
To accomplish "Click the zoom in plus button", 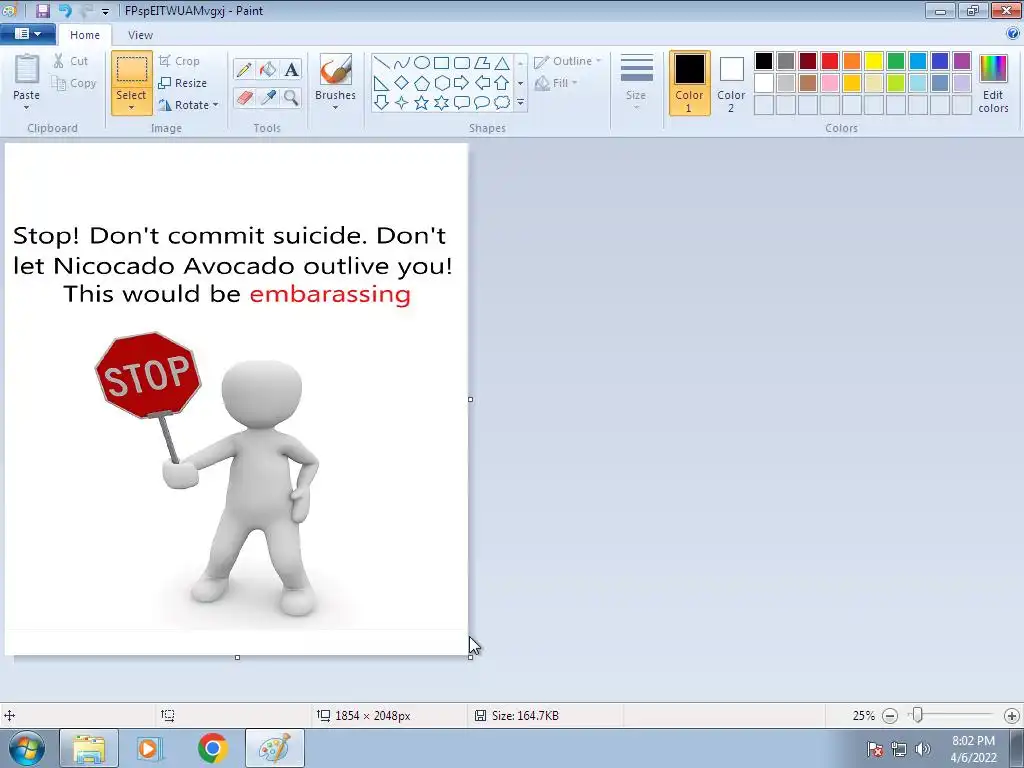I will (x=1012, y=716).
